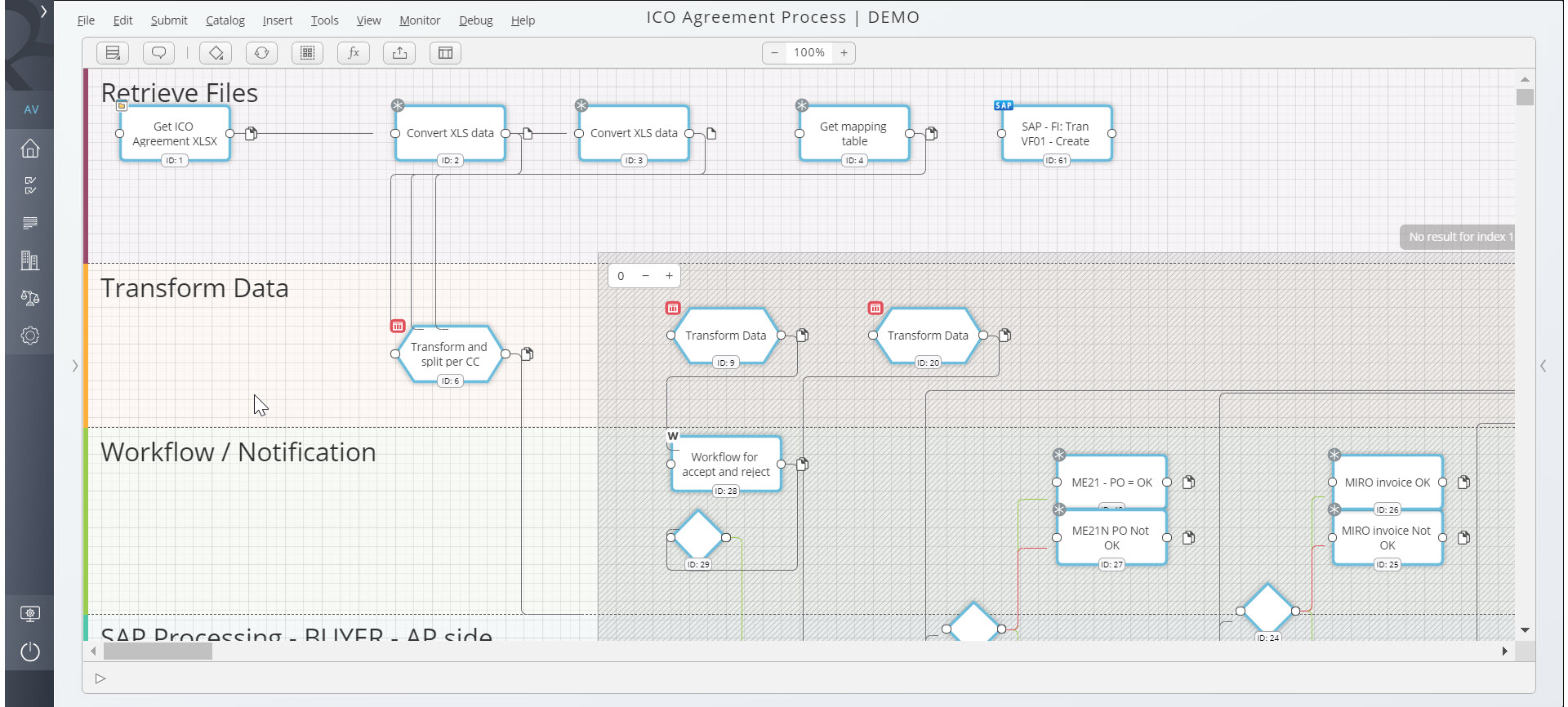
Task: Open the Catalog menu
Action: [225, 20]
